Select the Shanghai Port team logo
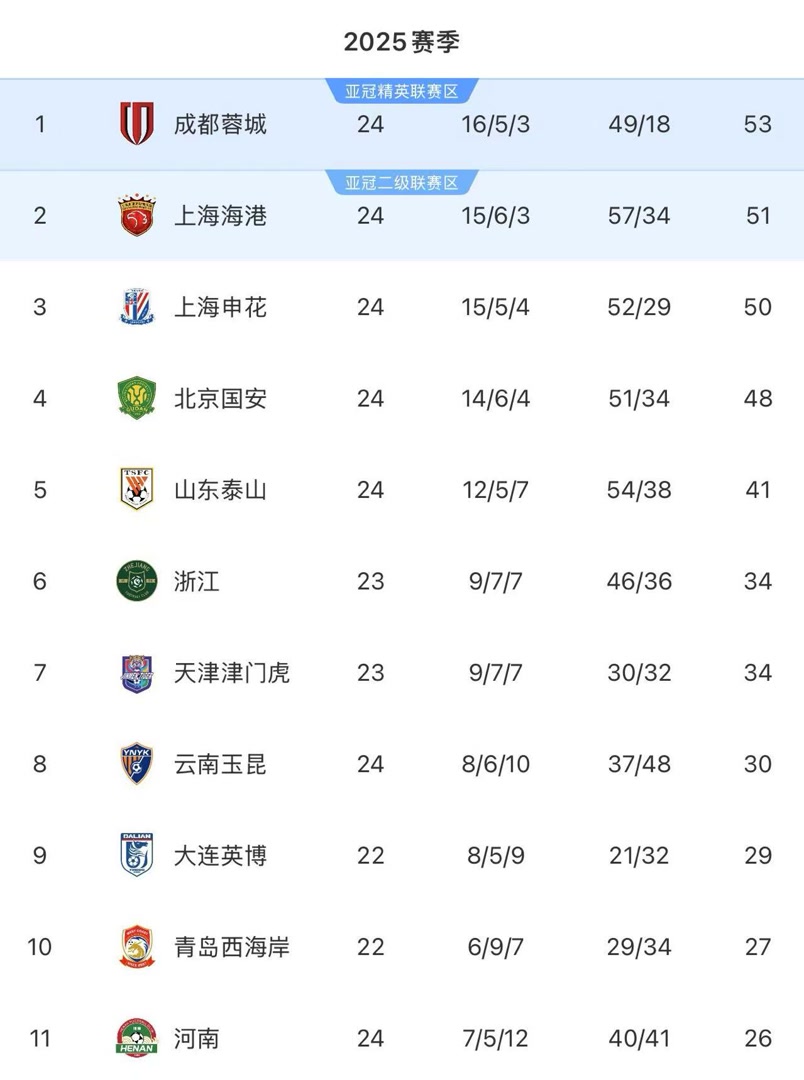This screenshot has height=1080, width=804. [135, 215]
